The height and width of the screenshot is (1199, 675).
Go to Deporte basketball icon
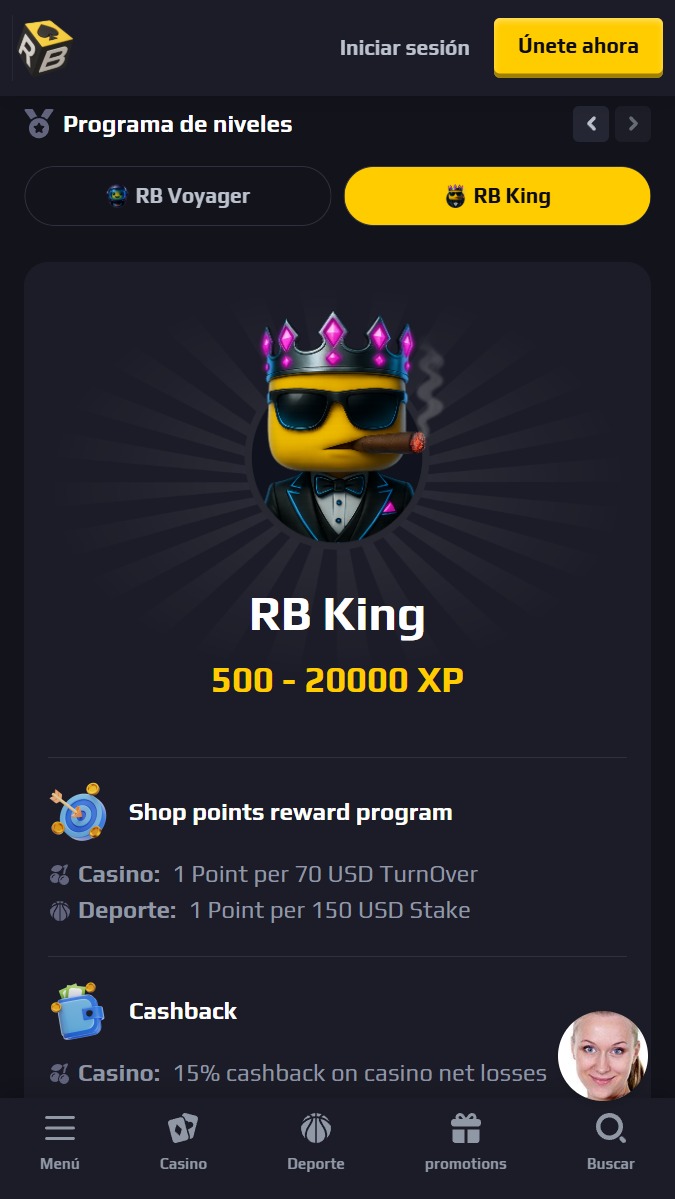click(316, 1128)
